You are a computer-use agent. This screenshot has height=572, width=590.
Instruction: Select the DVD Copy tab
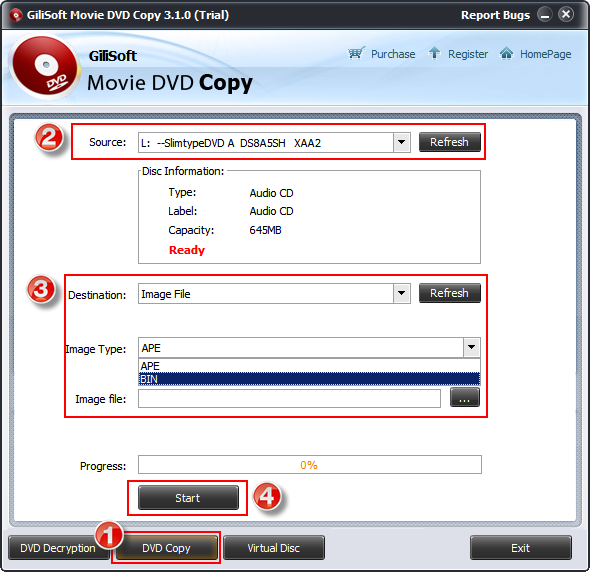coord(166,548)
